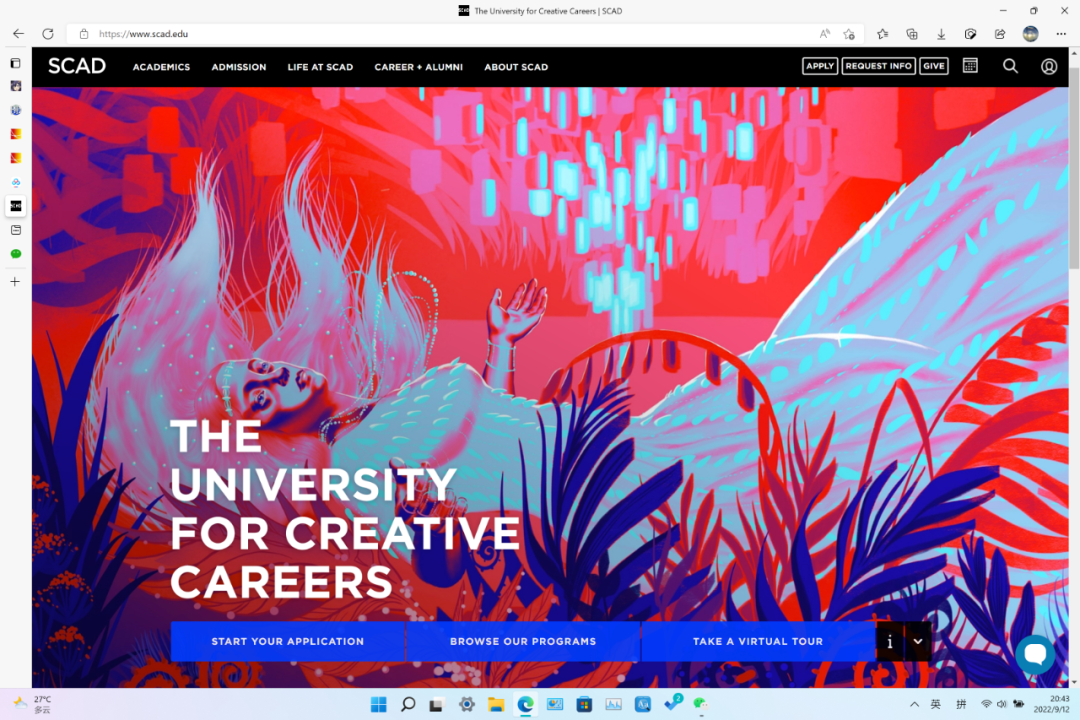Open File Explorer from taskbar
This screenshot has height=720, width=1080.
click(x=496, y=704)
